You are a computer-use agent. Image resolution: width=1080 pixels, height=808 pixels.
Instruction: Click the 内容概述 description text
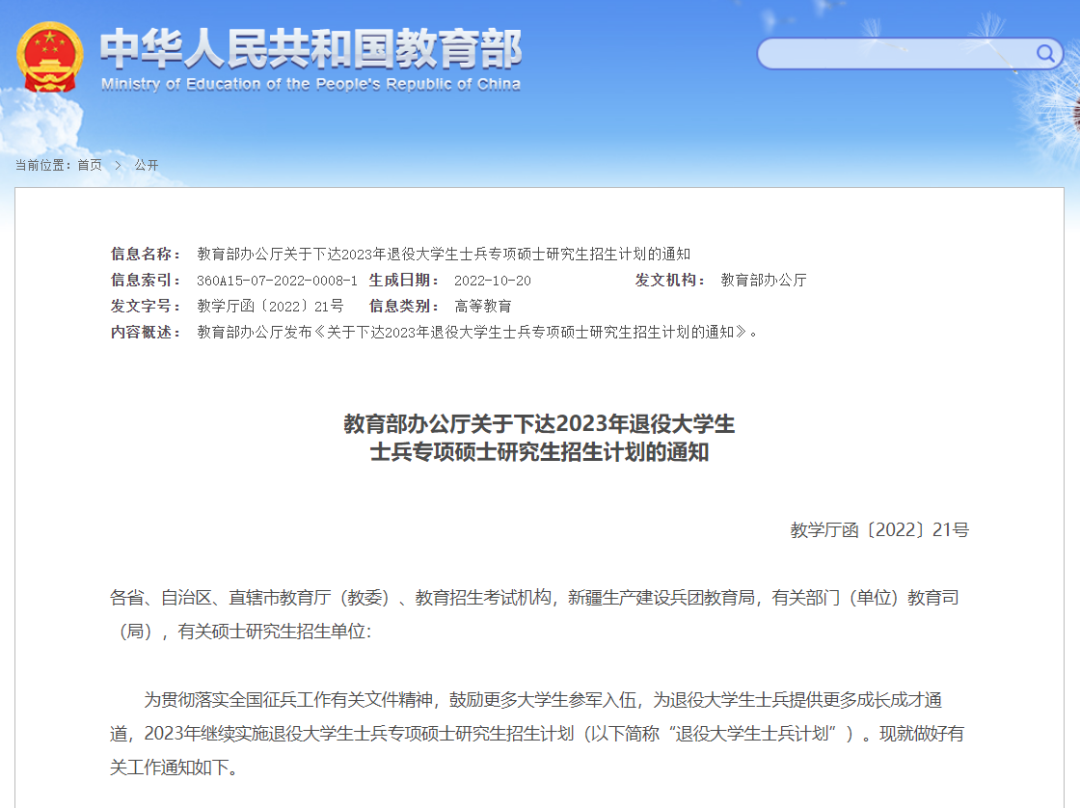tap(477, 333)
